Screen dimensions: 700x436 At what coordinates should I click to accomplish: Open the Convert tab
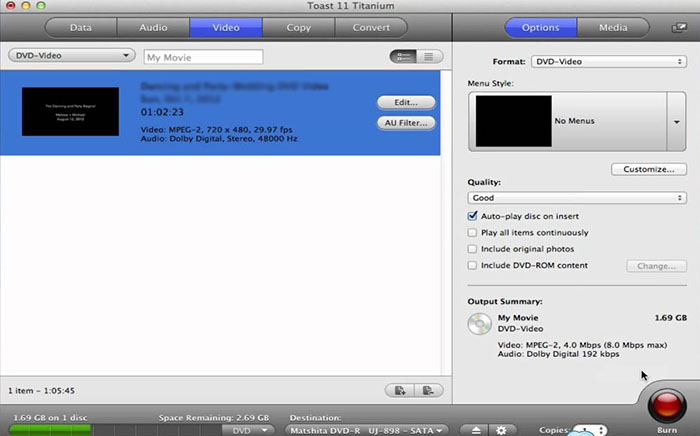point(371,27)
